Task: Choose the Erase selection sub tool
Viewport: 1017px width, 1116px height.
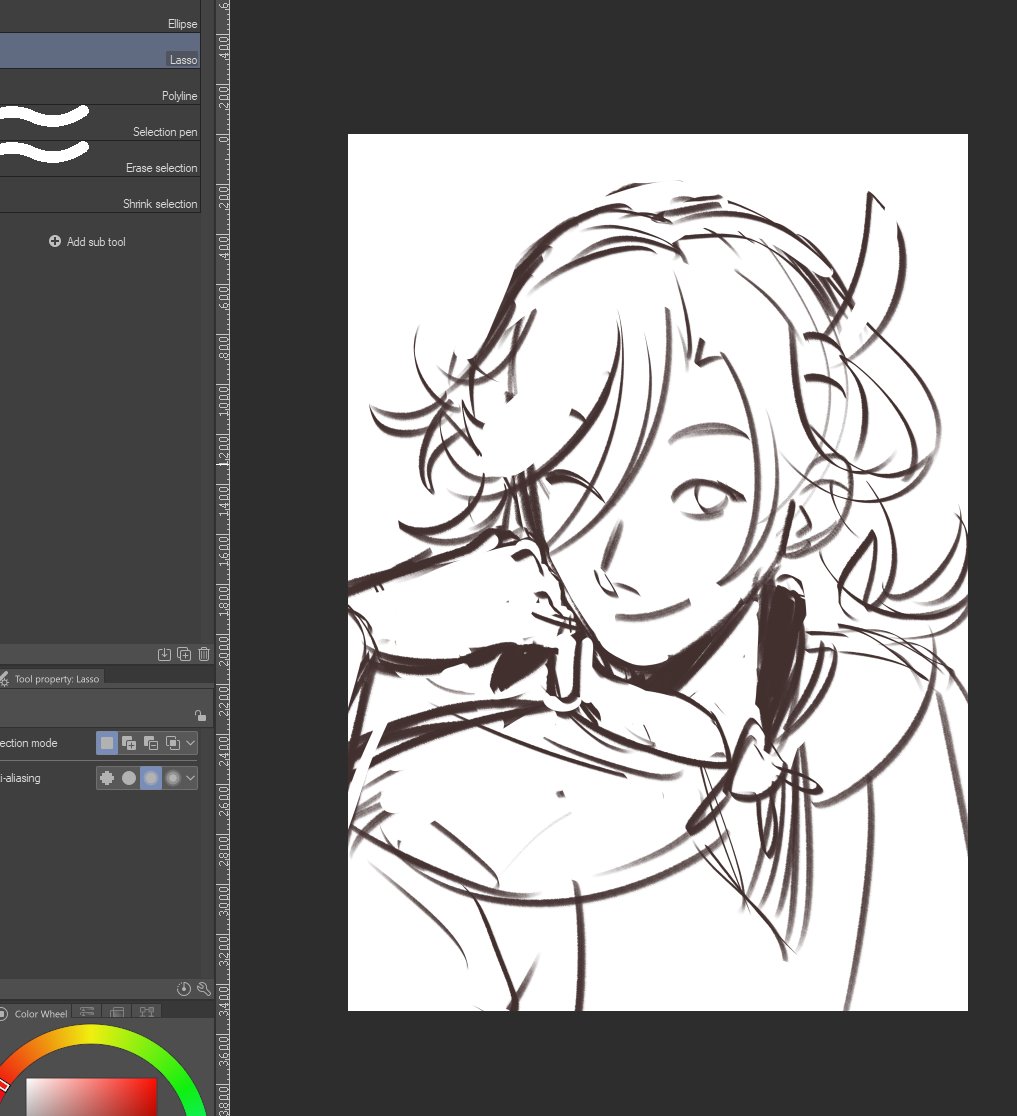Action: point(100,159)
